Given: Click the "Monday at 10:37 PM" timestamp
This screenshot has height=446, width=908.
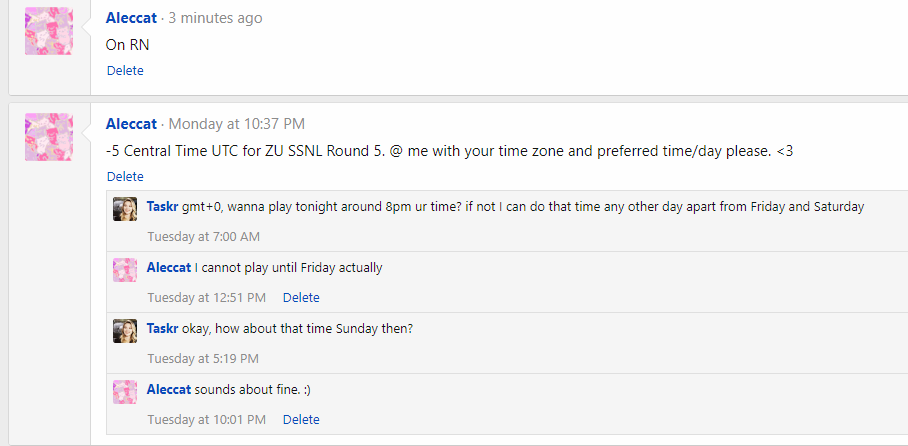Looking at the screenshot, I should coord(237,124).
